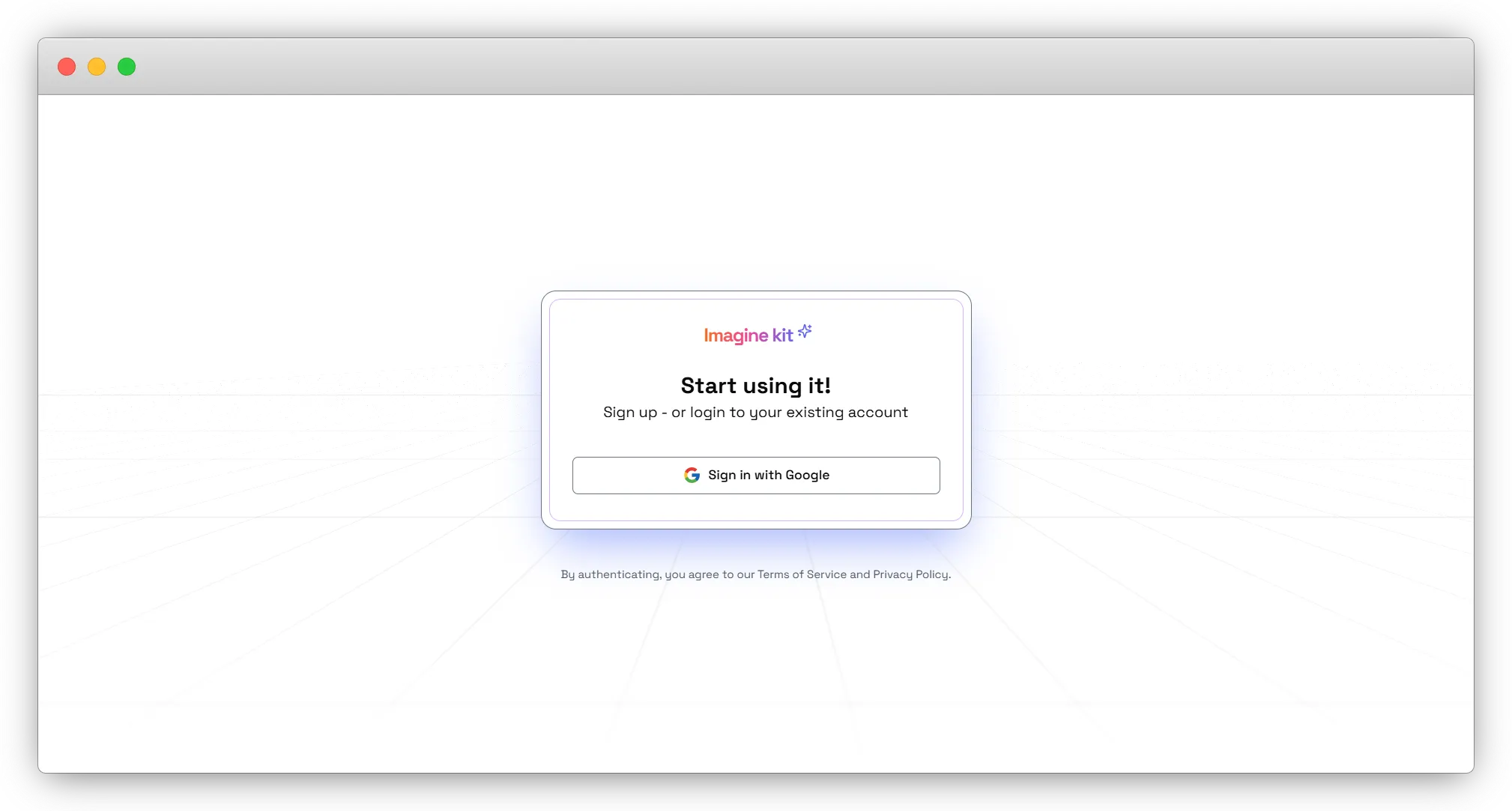Close the window with red button
Screen dimensions: 1512x811
pos(67,67)
